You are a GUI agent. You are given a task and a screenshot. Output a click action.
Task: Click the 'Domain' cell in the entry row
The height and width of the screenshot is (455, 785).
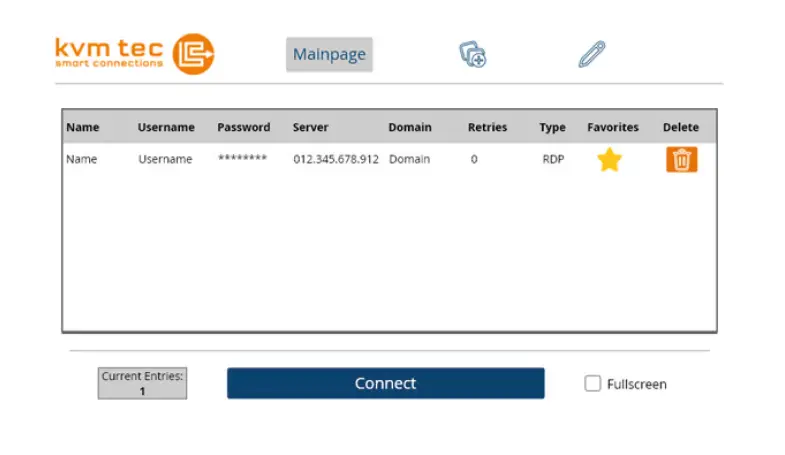coord(410,159)
